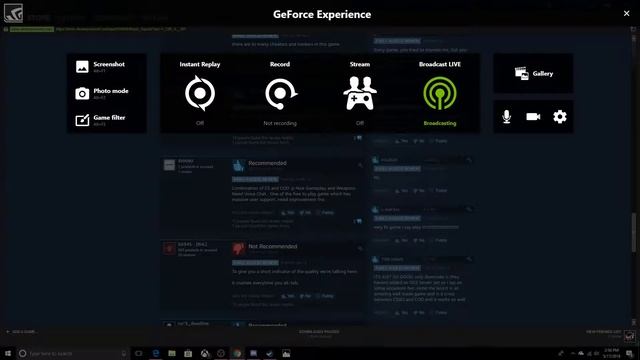Open the Photos app on the taskbar
Image resolution: width=640 pixels, height=360 pixels.
tap(286, 353)
